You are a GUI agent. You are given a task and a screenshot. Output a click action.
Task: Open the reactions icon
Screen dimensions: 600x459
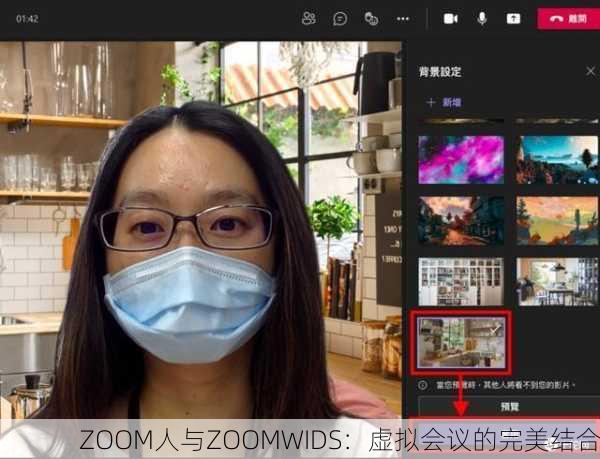tap(371, 18)
